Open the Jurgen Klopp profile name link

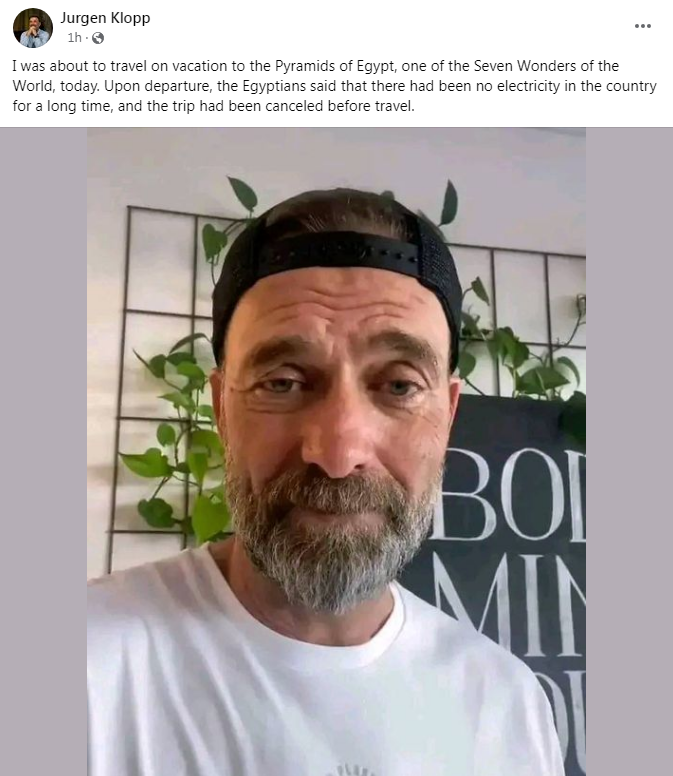point(105,18)
